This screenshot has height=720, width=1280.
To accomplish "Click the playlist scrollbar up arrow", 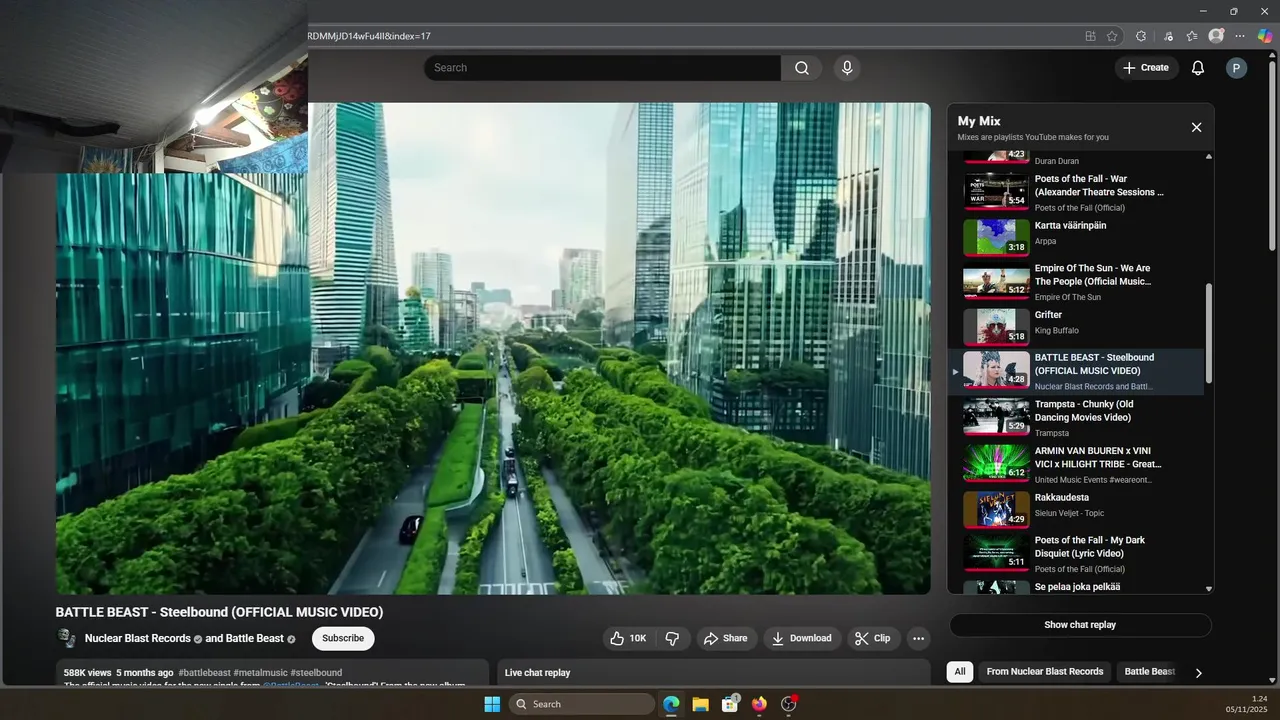I will tap(1209, 157).
